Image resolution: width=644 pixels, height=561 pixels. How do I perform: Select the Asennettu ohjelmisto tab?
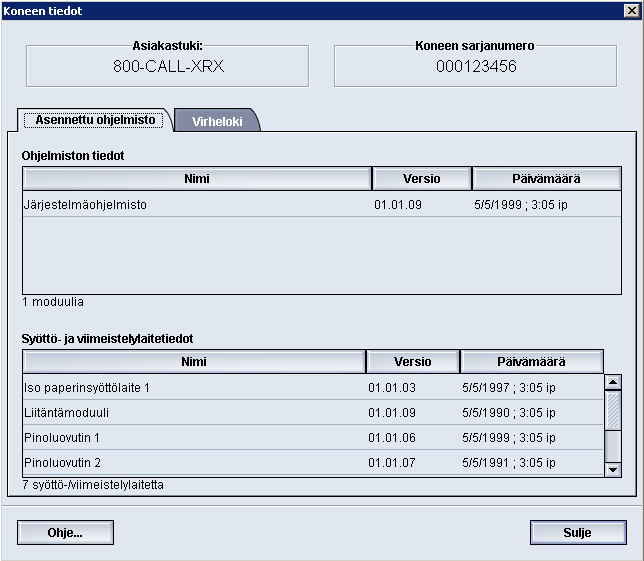[95, 120]
